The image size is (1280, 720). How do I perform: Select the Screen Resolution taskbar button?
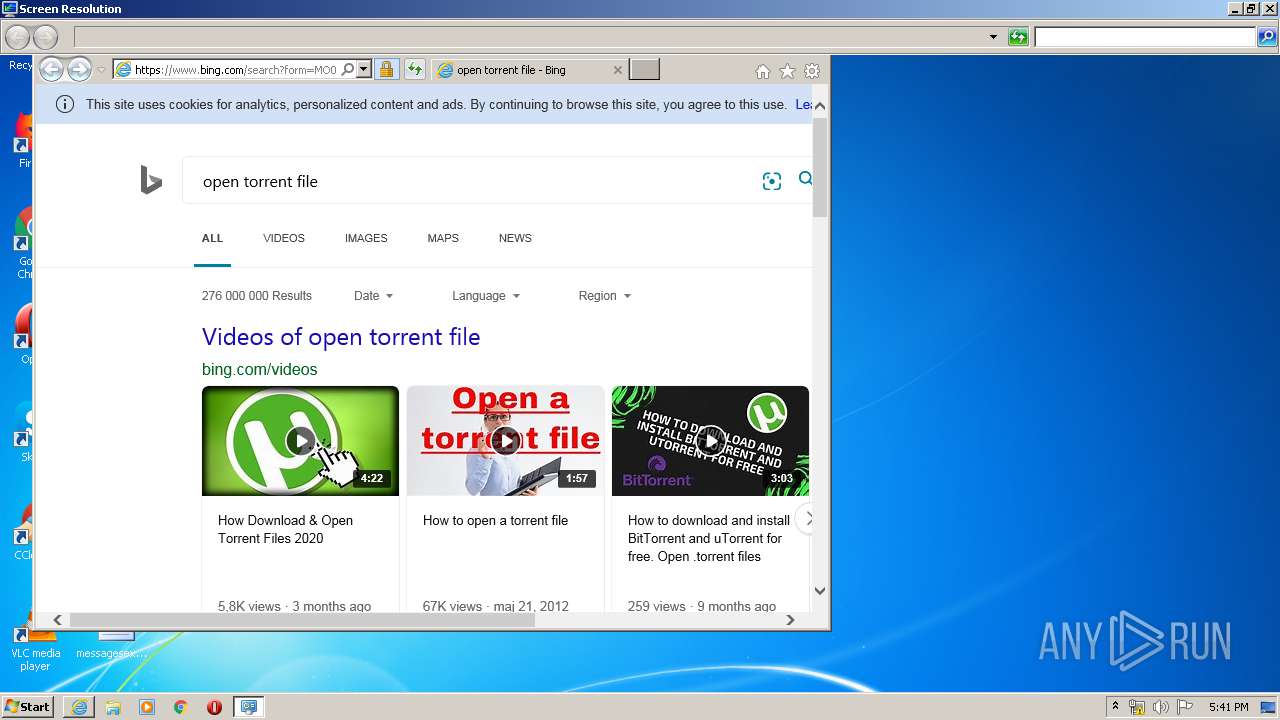click(248, 707)
